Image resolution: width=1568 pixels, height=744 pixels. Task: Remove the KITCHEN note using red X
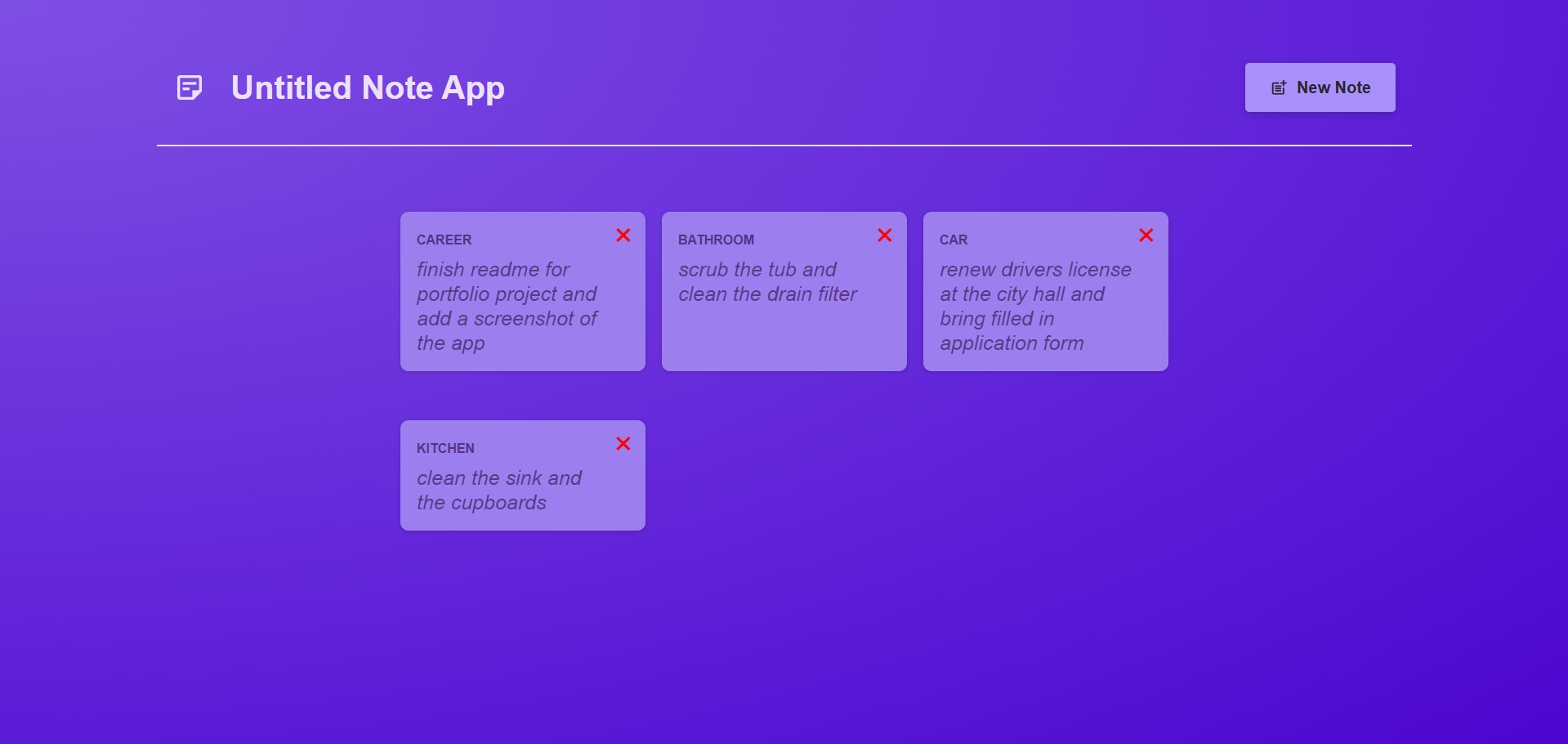pos(623,444)
